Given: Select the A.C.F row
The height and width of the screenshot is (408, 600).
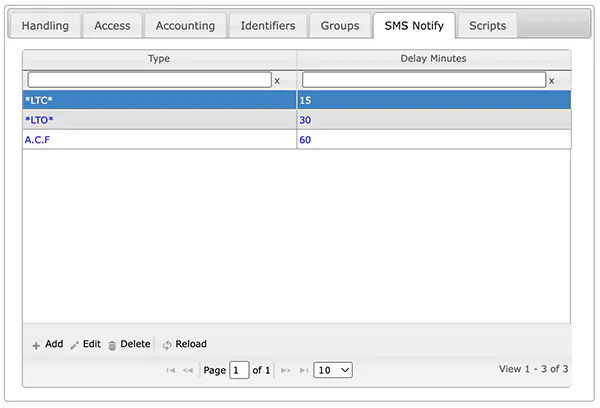Looking at the screenshot, I should tap(297, 140).
